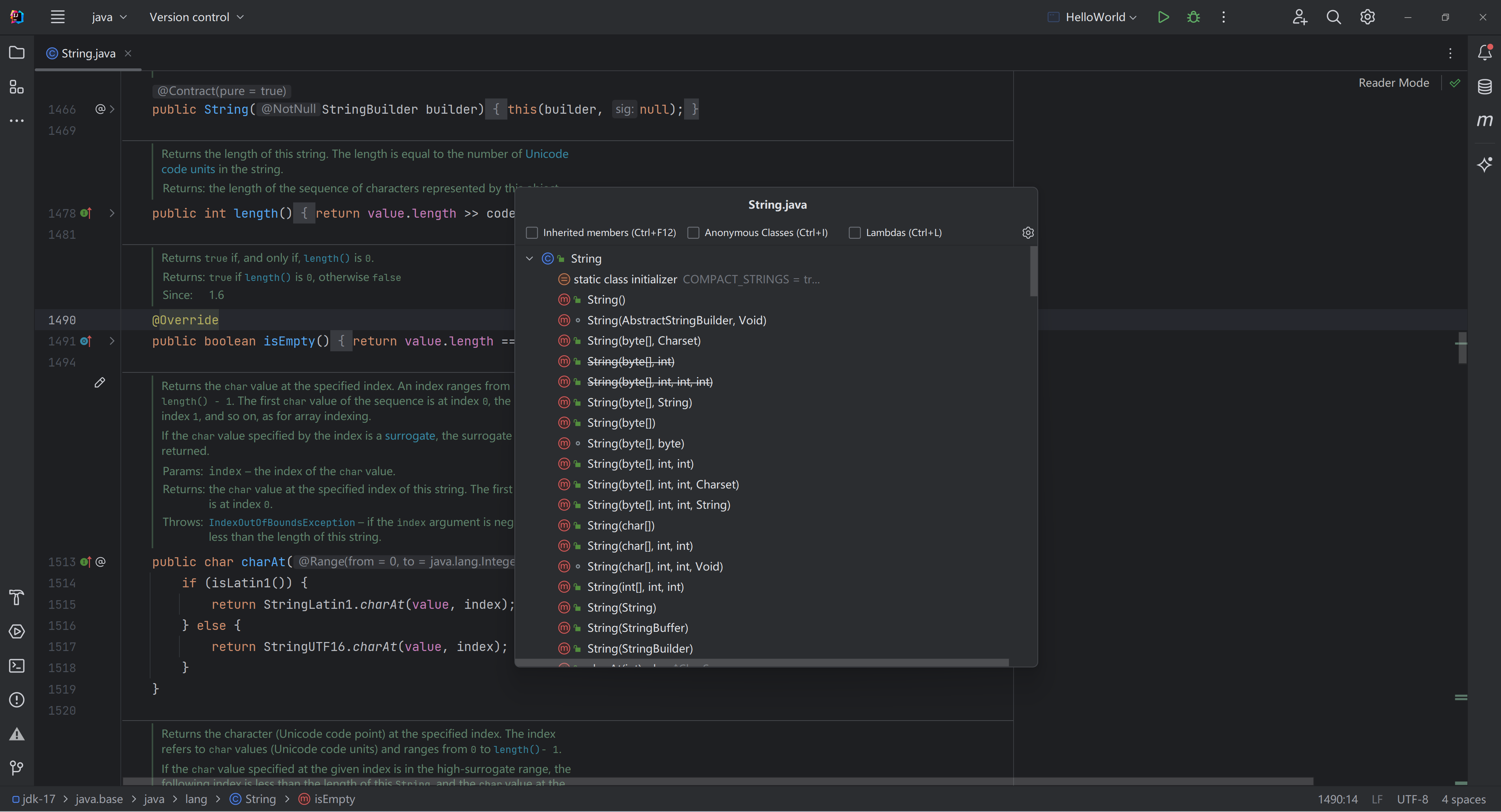Enable Inherited members checkbox
The width and height of the screenshot is (1501, 812).
[532, 233]
